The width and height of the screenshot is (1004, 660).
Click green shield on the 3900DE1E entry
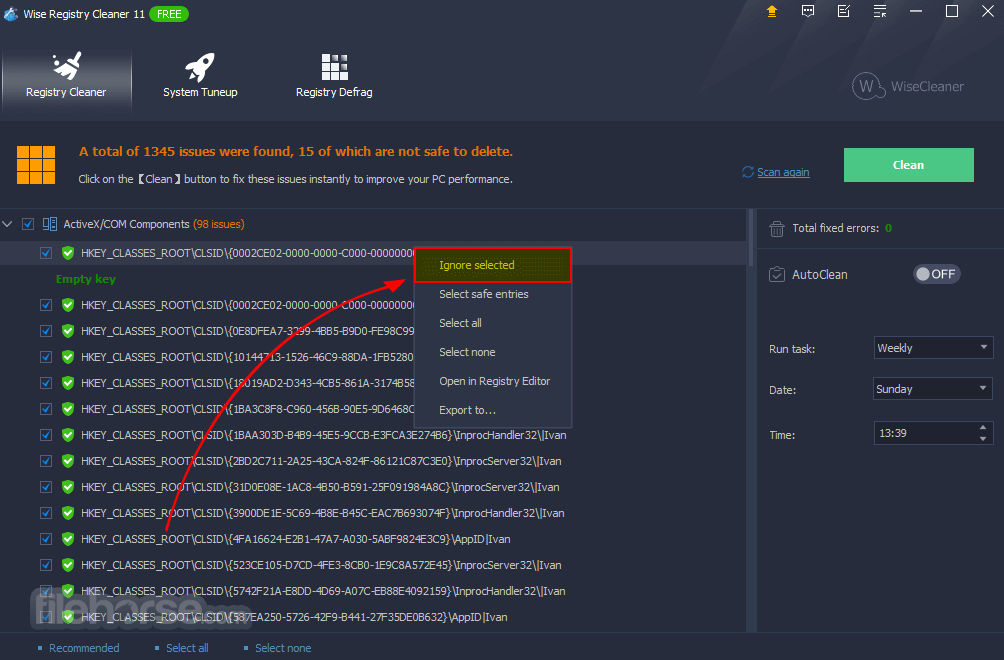(x=68, y=513)
